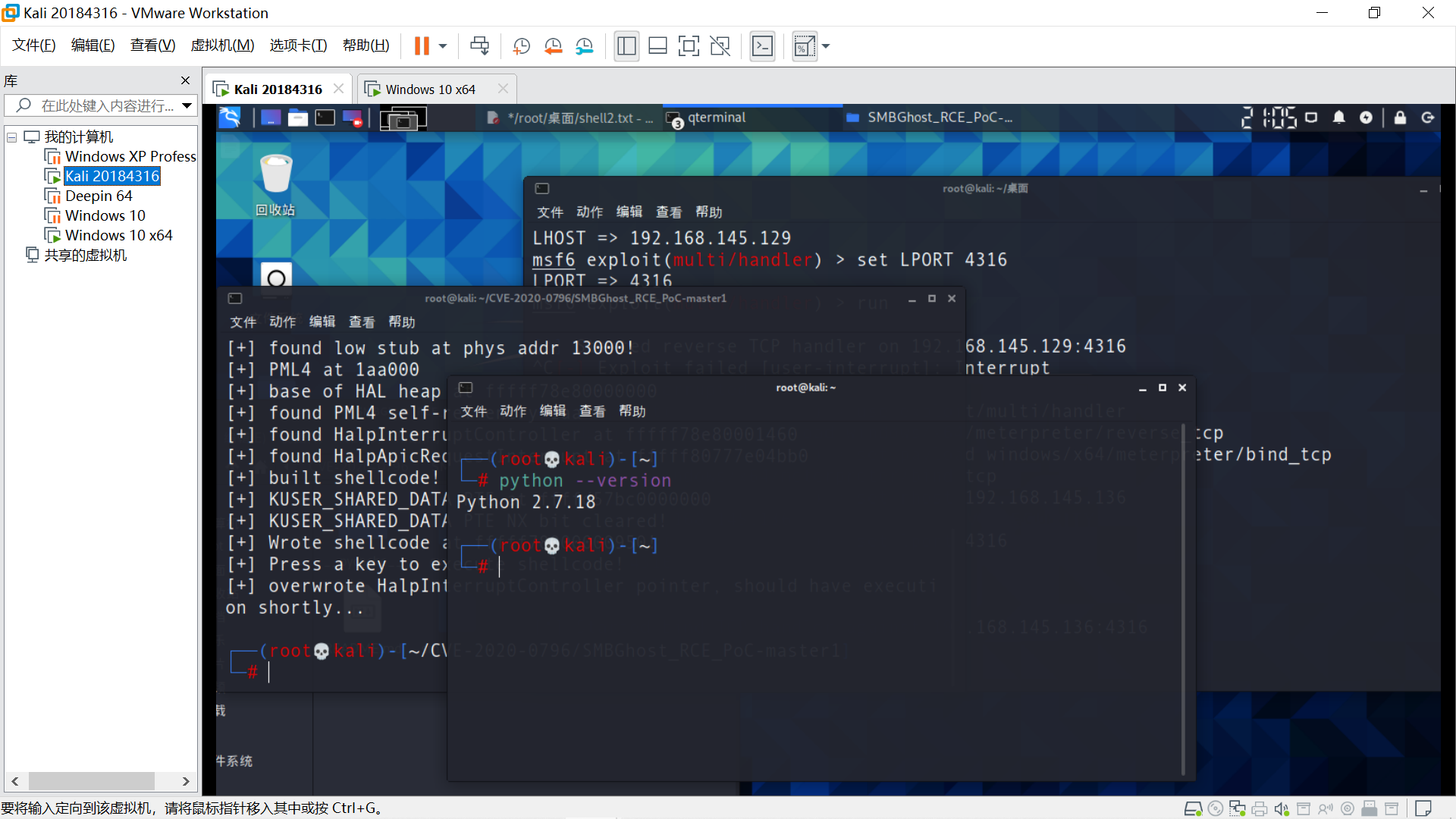1456x819 pixels.
Task: Take a snapshot of this VM
Action: coord(521,46)
